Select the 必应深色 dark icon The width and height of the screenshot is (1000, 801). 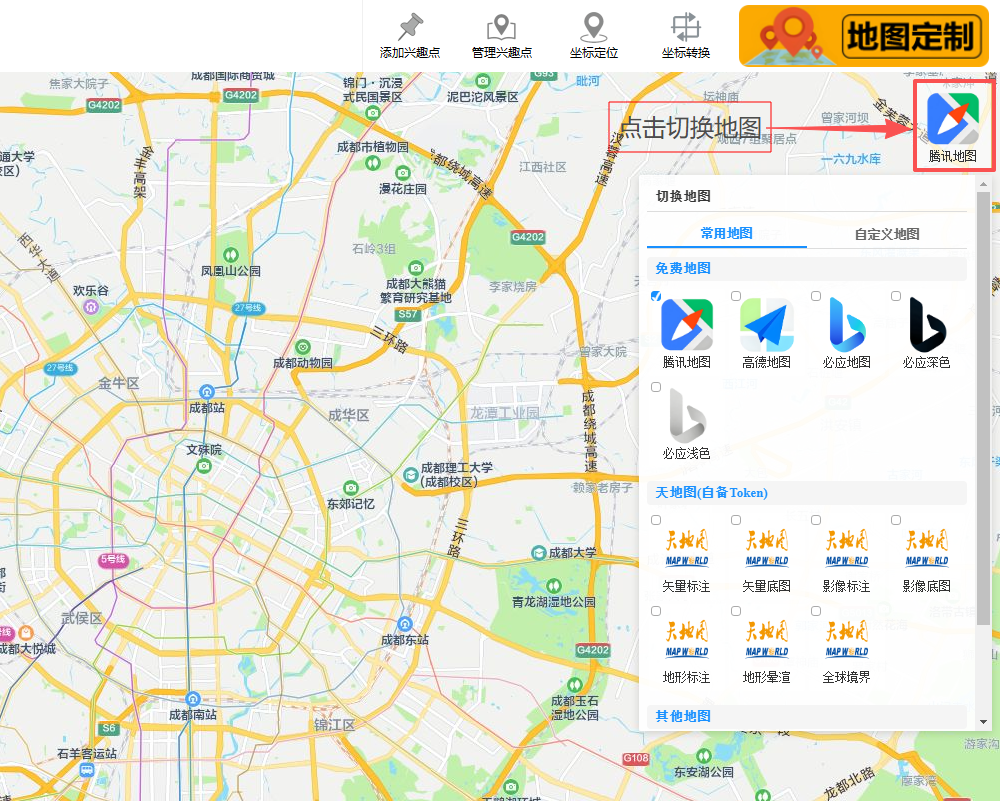[927, 325]
